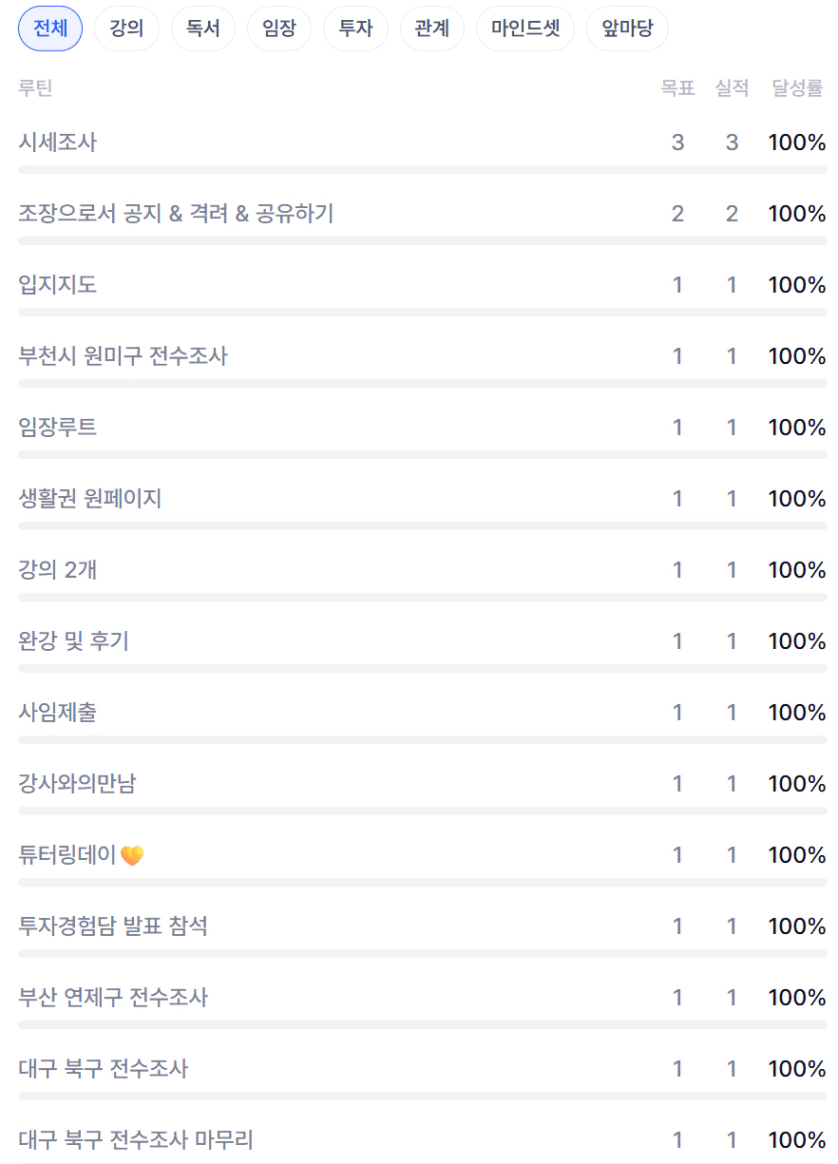Click the 달성률 column header
This screenshot has height=1164, width=838.
[797, 88]
